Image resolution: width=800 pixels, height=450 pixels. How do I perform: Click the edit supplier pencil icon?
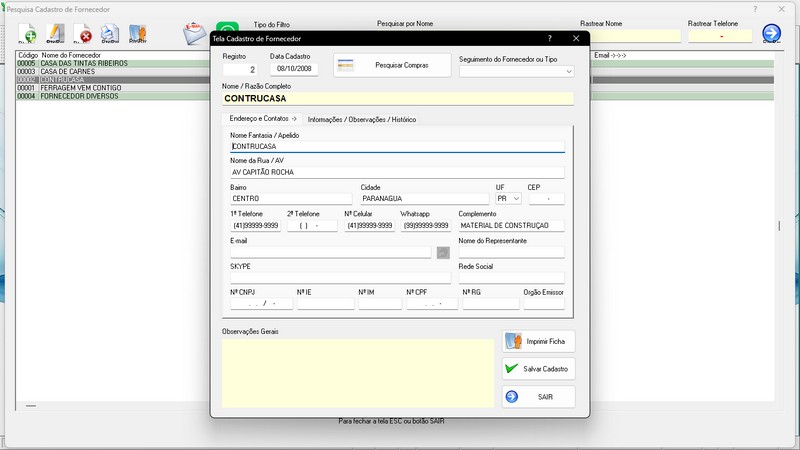pyautogui.click(x=55, y=34)
